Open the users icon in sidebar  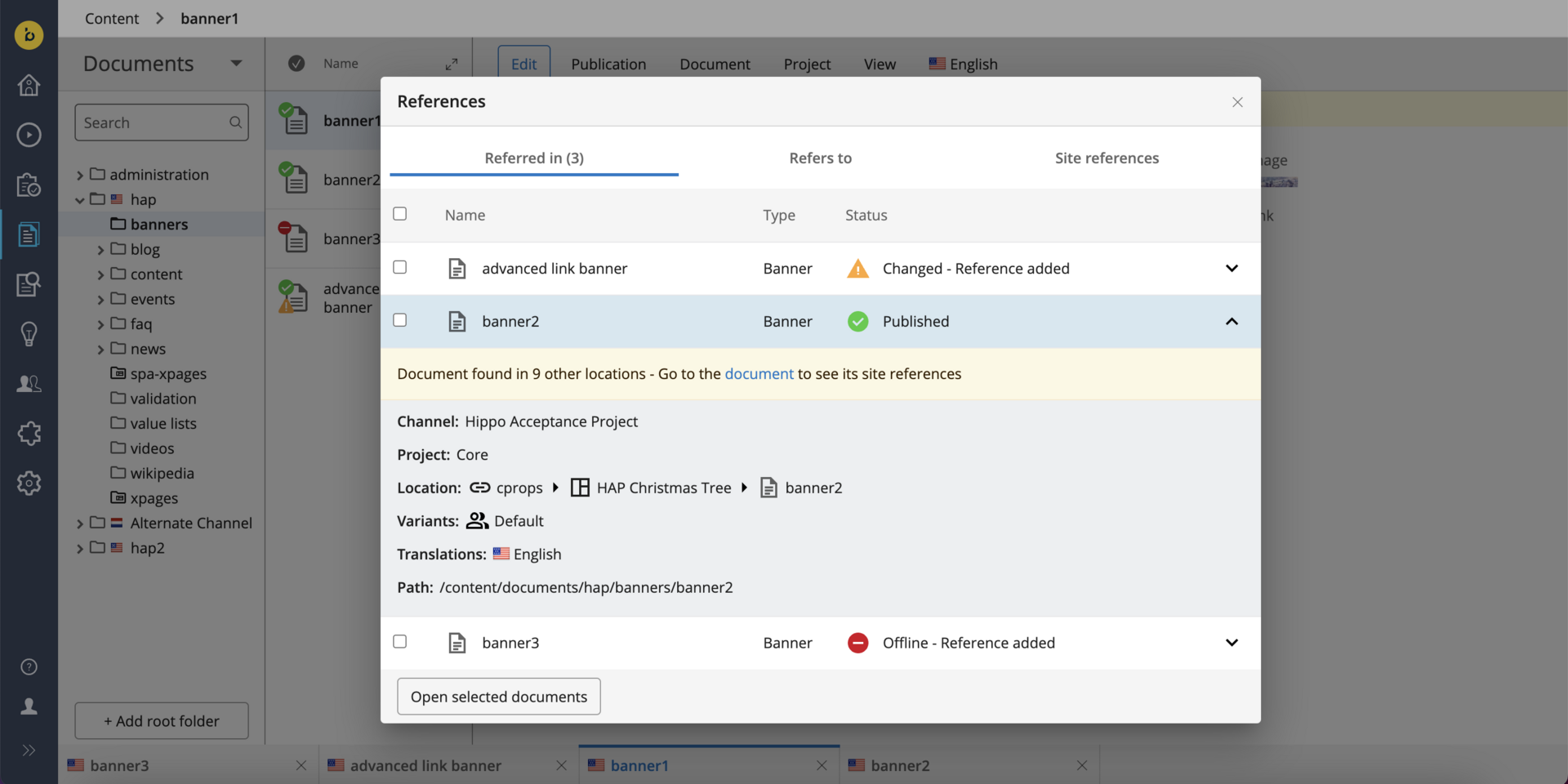[29, 384]
